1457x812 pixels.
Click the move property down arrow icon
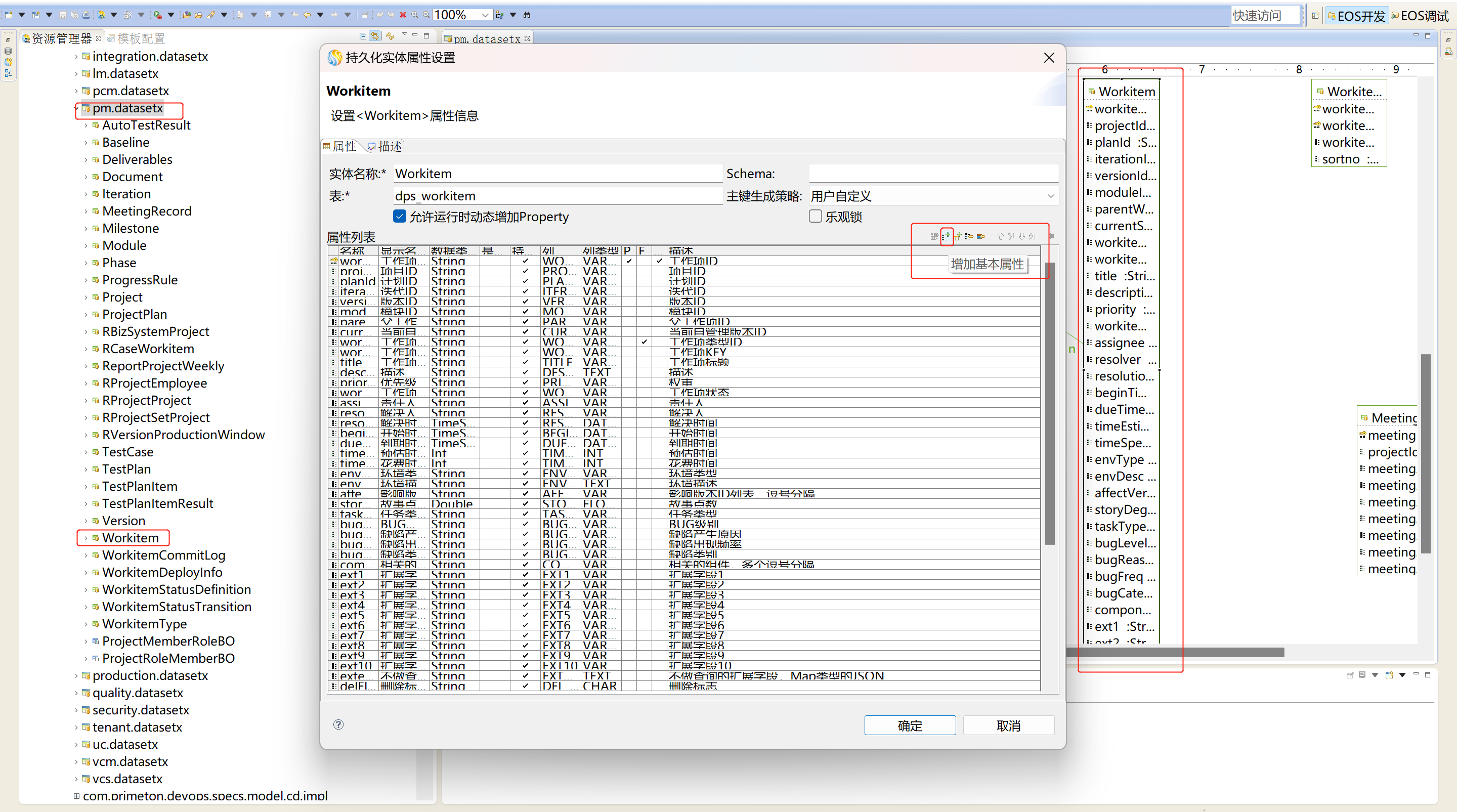click(1021, 236)
